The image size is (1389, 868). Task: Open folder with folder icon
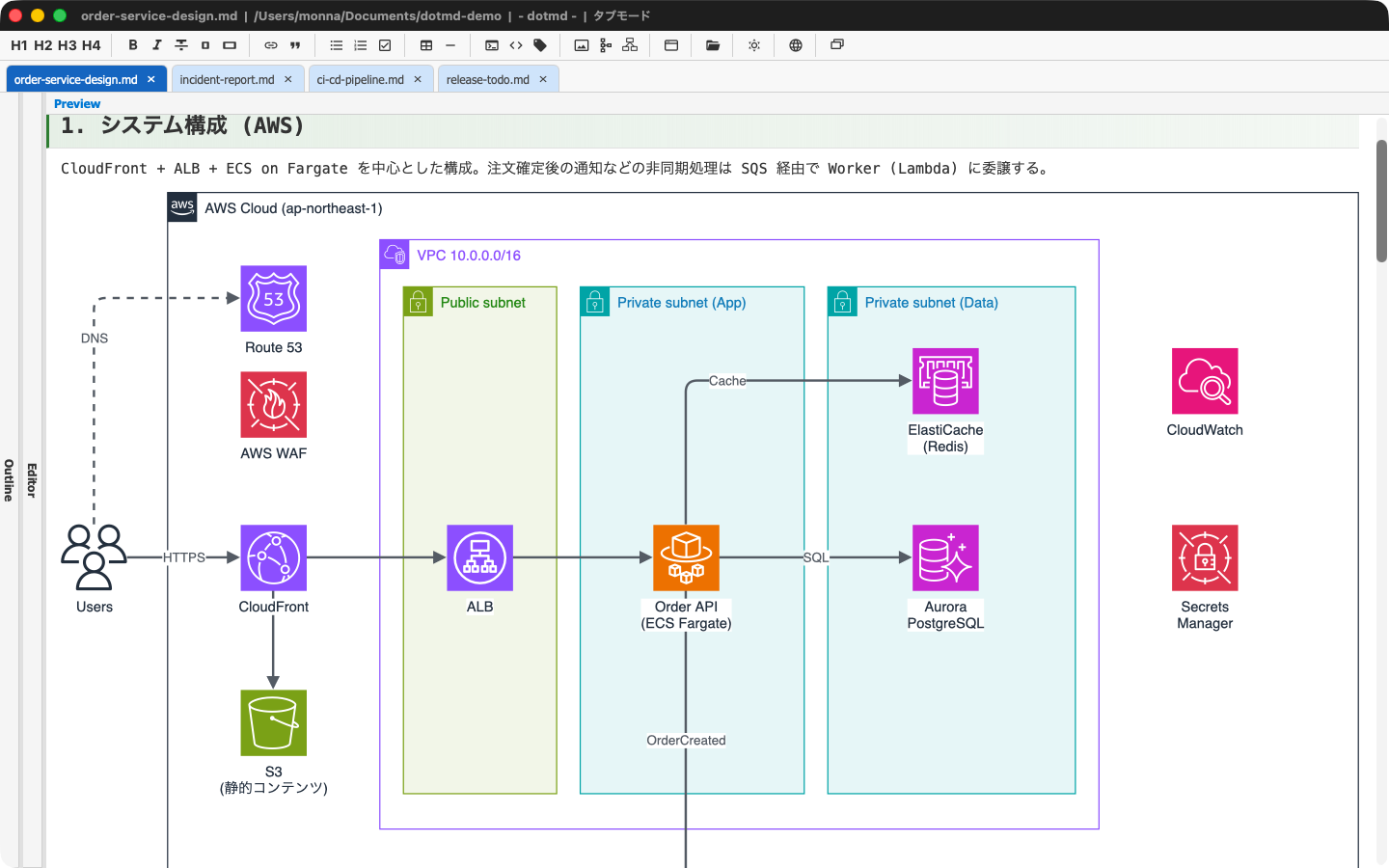(713, 45)
